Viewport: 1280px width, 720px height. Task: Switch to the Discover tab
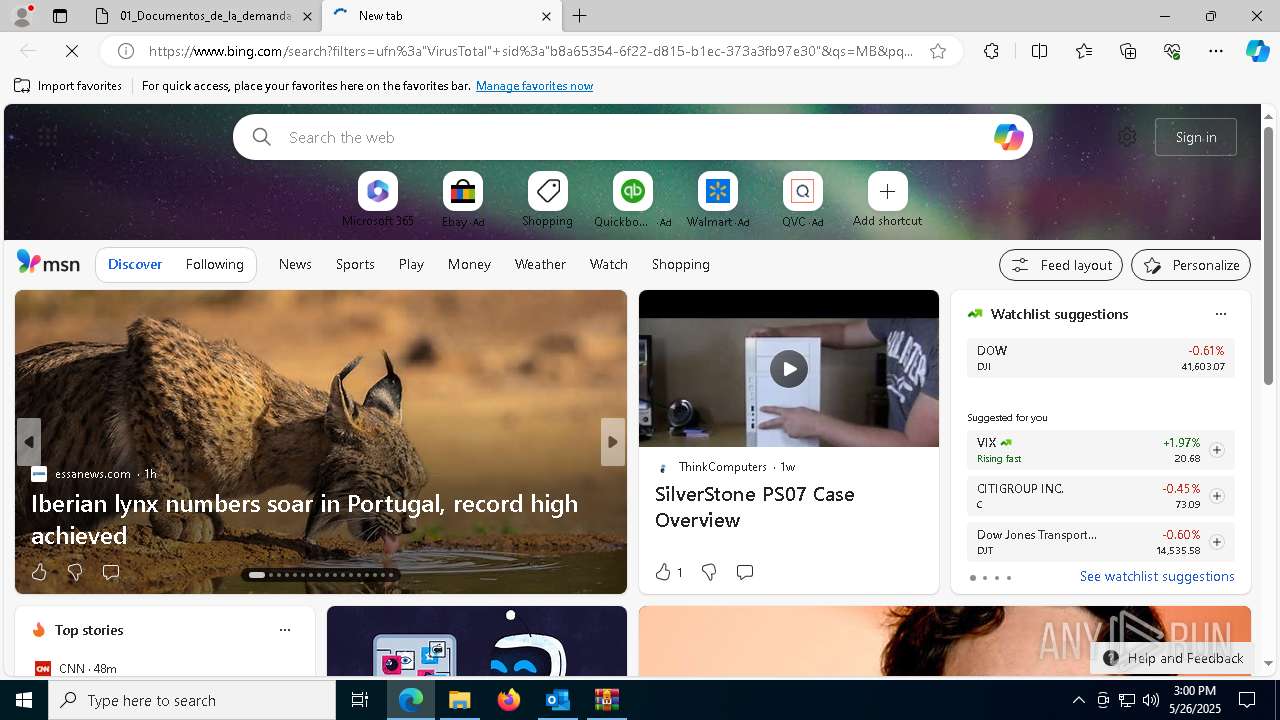tap(135, 264)
